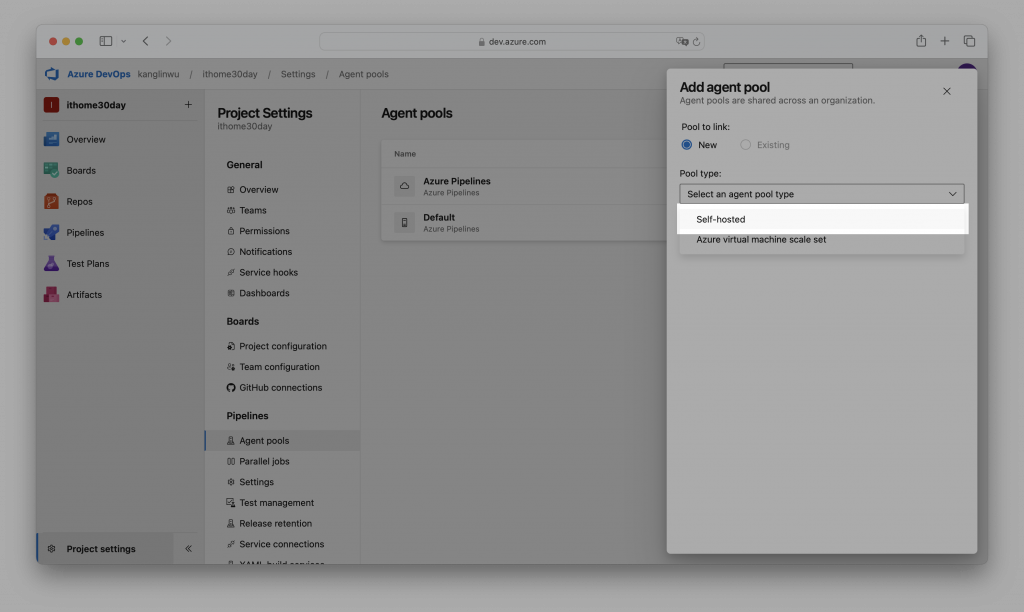This screenshot has width=1024, height=612.
Task: Open the Pool type dropdown
Action: (822, 194)
